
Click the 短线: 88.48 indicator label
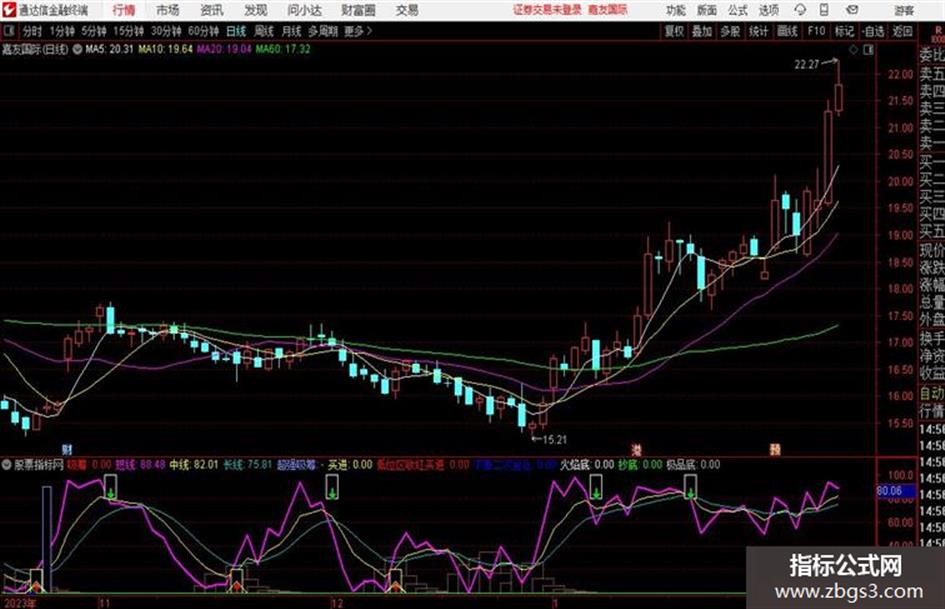140,465
